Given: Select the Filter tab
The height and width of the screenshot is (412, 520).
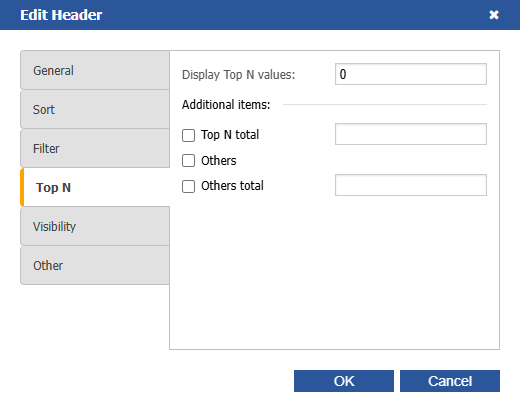Looking at the screenshot, I should 95,148.
